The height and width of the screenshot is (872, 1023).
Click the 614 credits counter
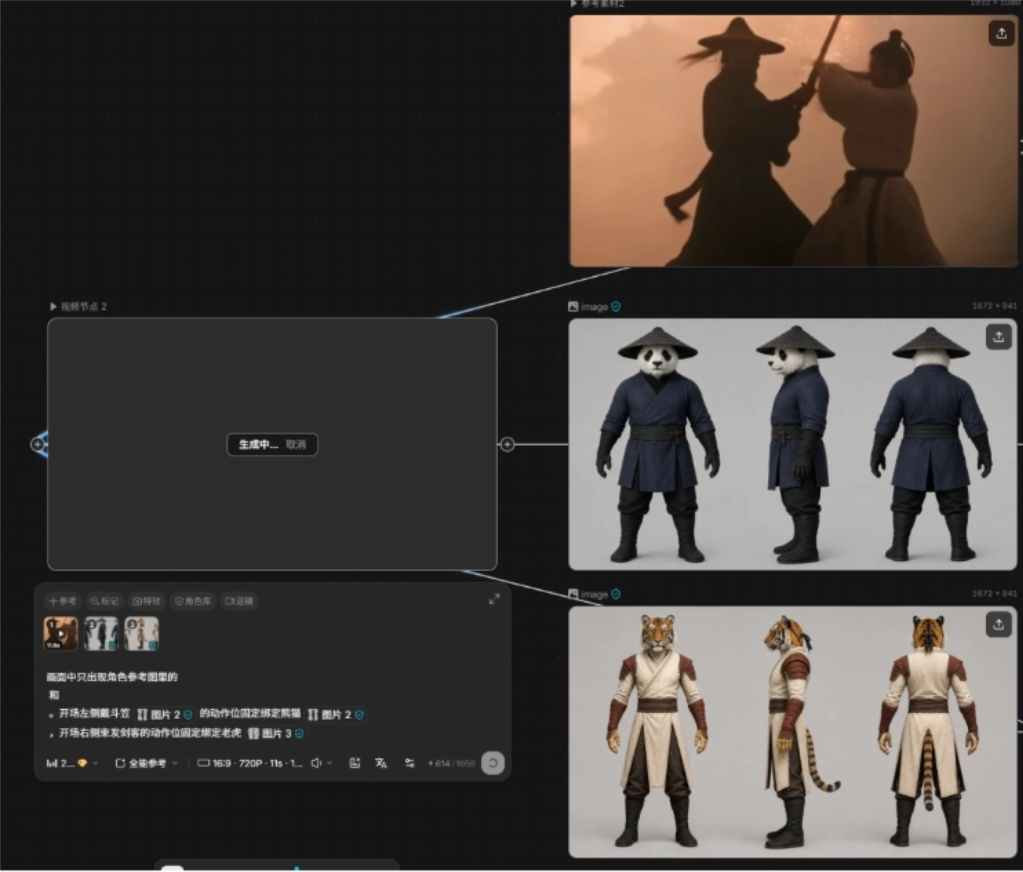451,763
